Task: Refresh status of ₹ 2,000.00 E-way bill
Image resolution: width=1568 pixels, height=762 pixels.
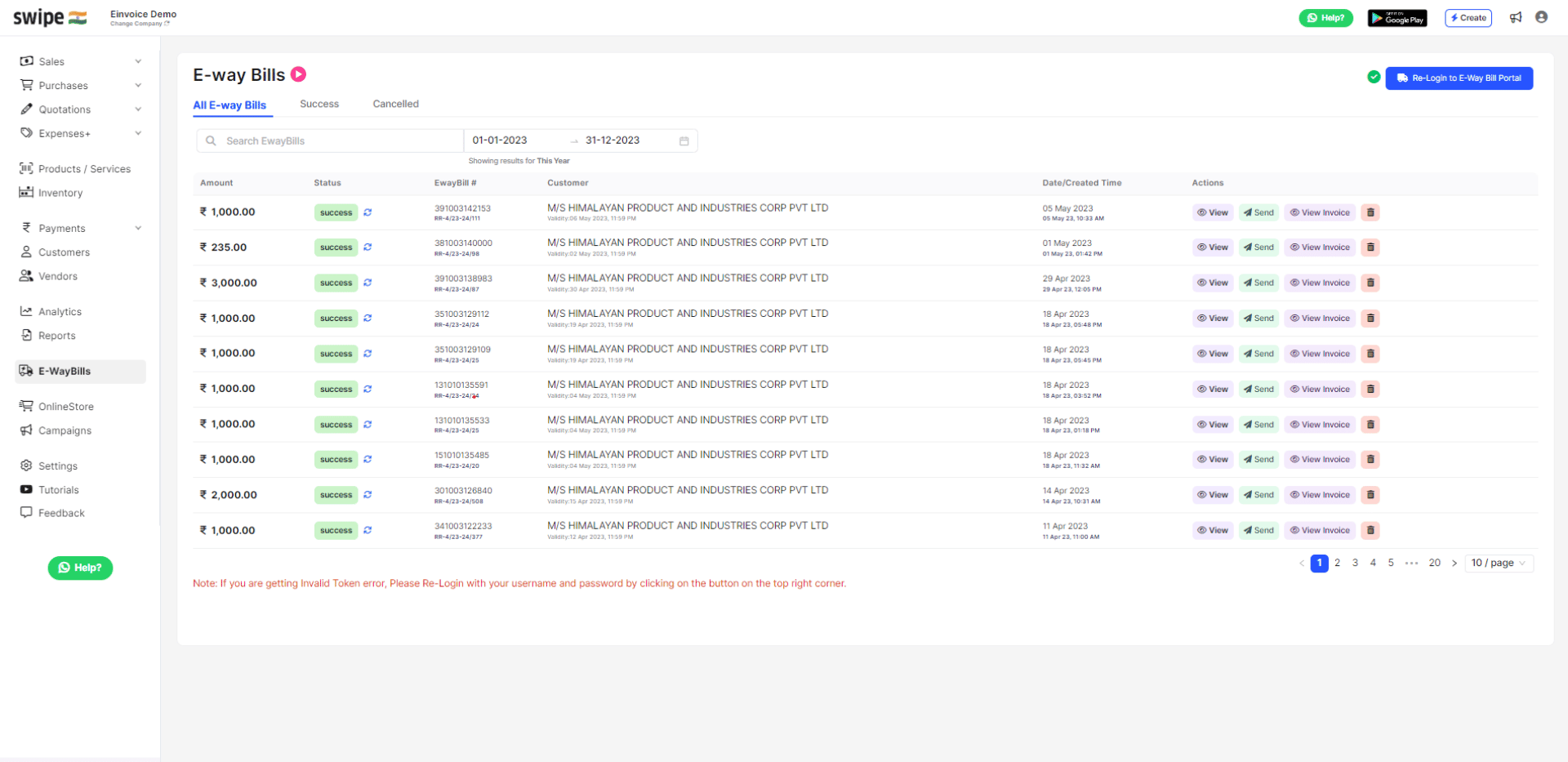Action: 367,495
